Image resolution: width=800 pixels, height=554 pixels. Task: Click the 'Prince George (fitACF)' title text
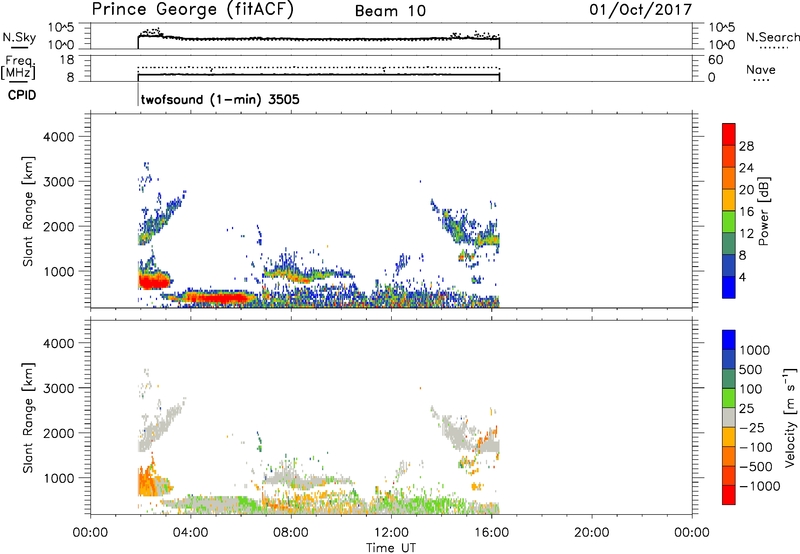pos(193,9)
